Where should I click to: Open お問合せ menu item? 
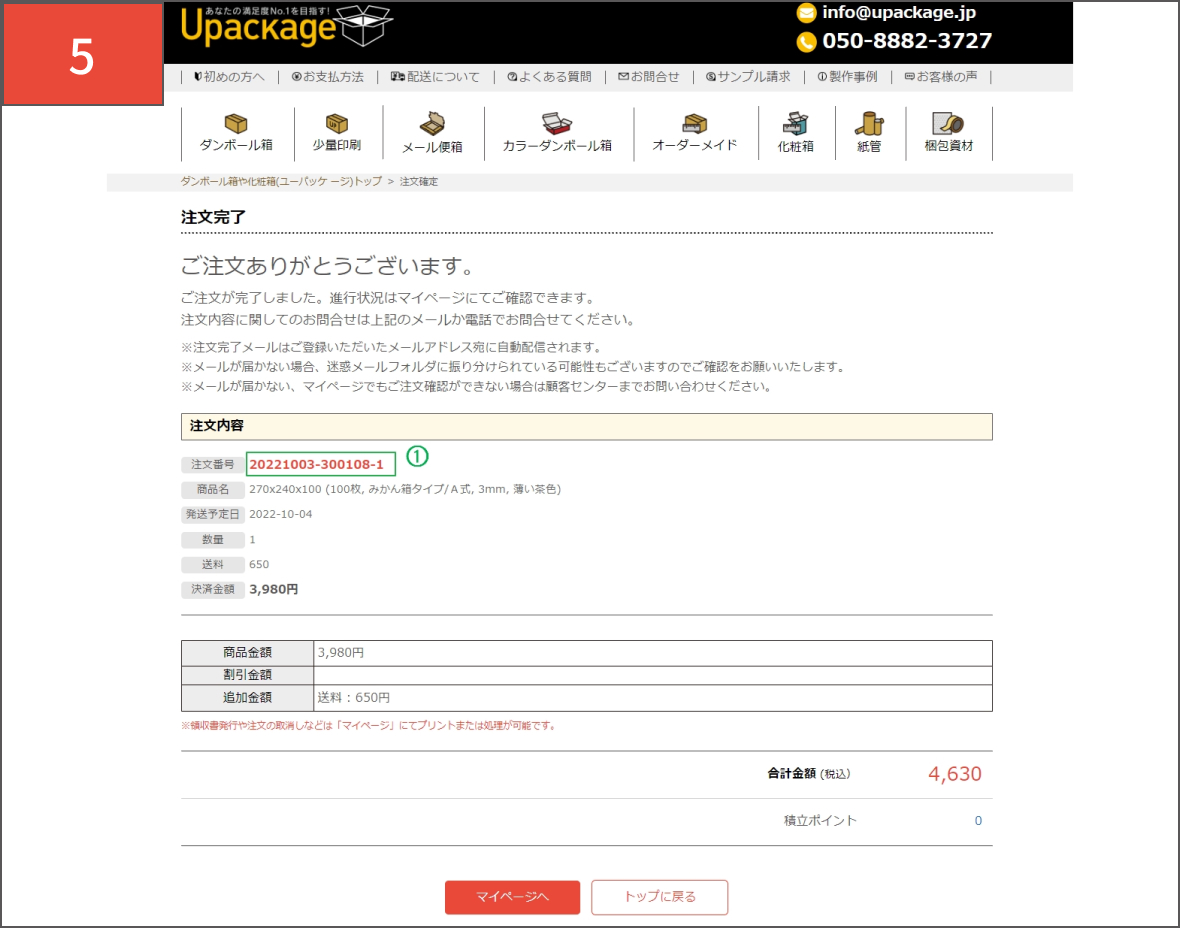(649, 77)
